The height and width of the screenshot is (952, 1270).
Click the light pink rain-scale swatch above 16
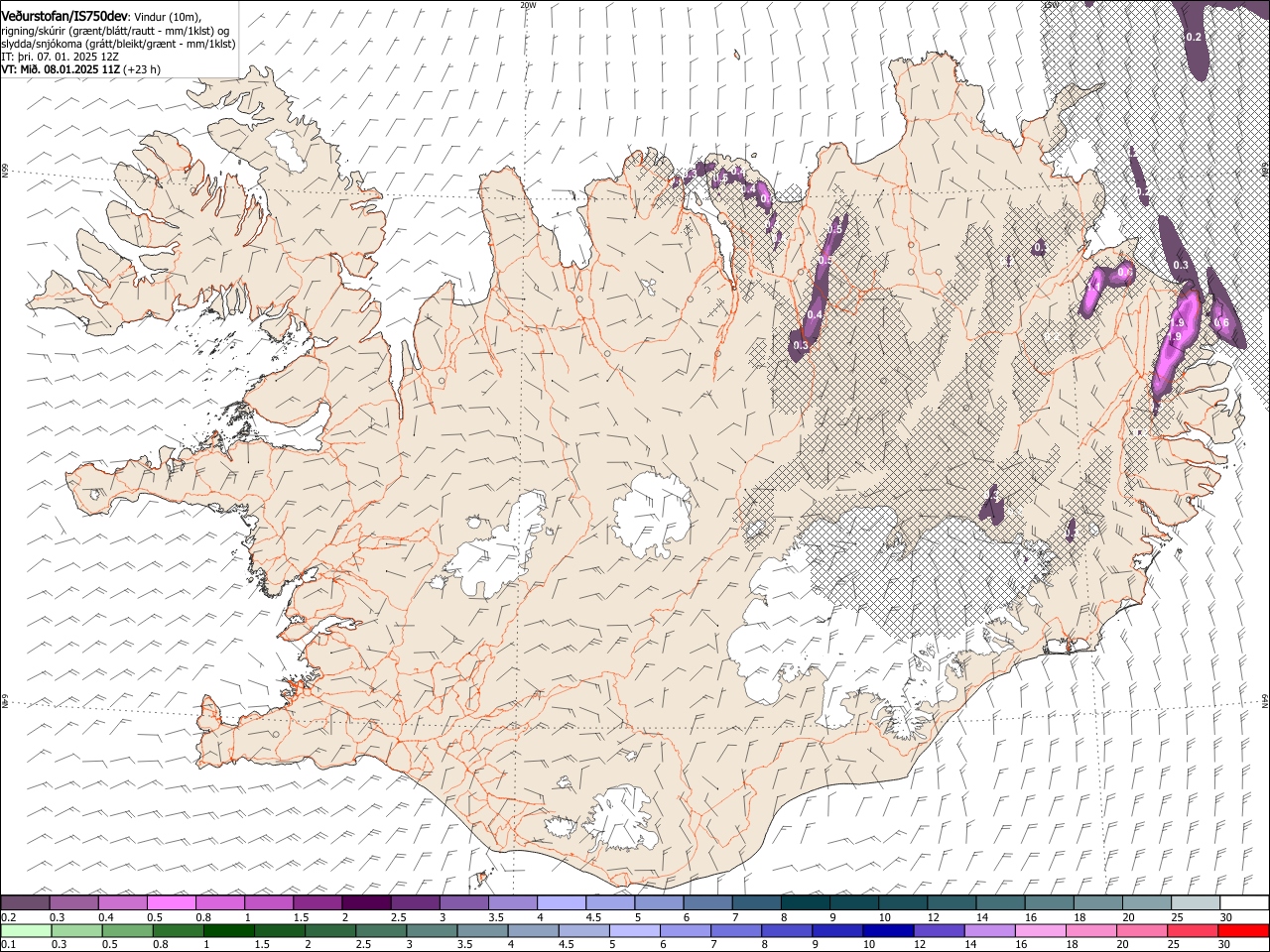pyautogui.click(x=1041, y=930)
